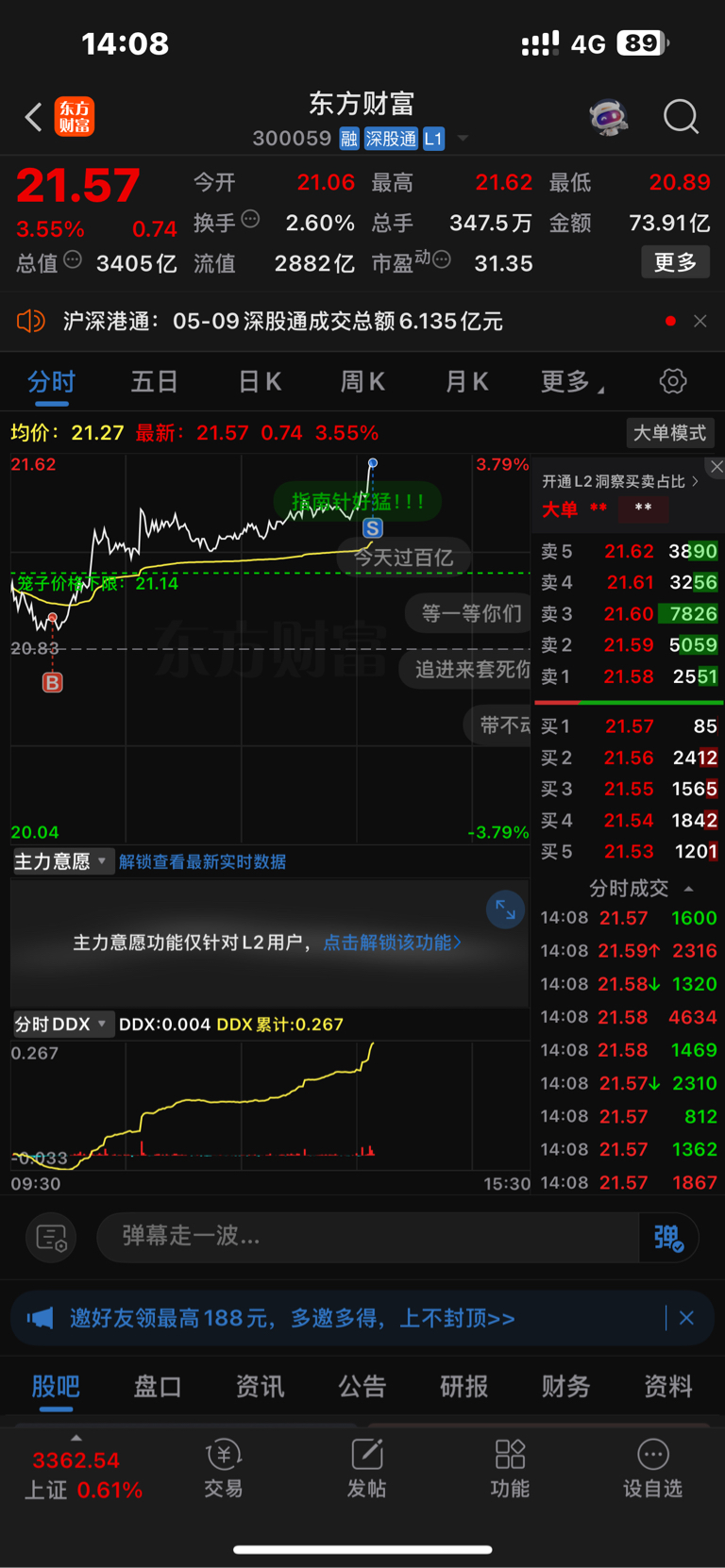Viewport: 725px width, 1568px height.
Task: Expand the stock title dropdown arrow
Action: [463, 139]
